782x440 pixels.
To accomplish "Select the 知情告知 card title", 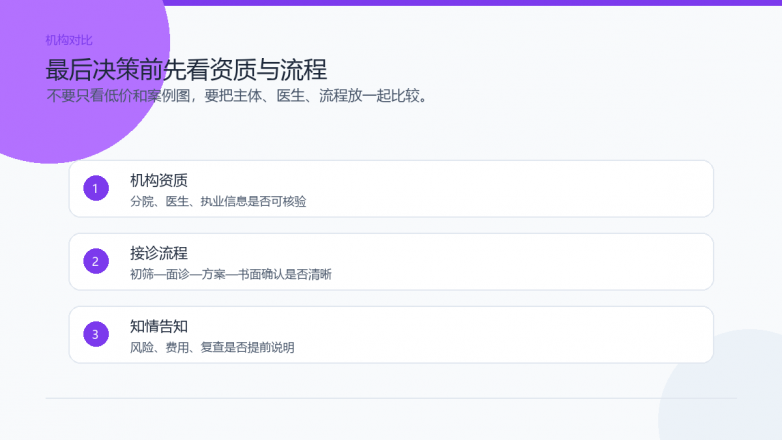I will pyautogui.click(x=159, y=326).
